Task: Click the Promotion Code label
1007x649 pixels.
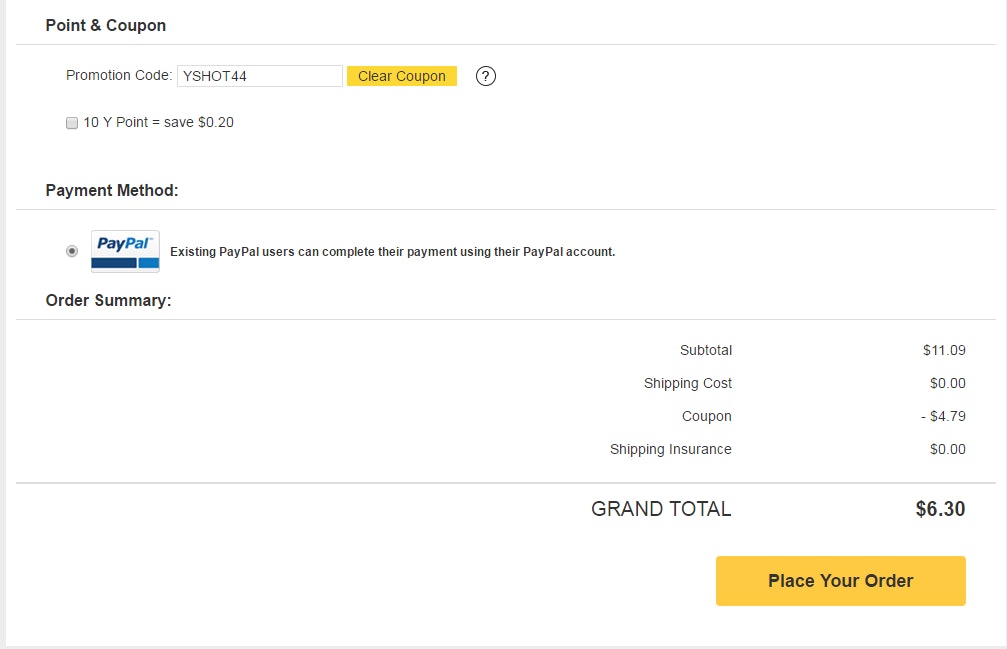Action: (x=119, y=75)
